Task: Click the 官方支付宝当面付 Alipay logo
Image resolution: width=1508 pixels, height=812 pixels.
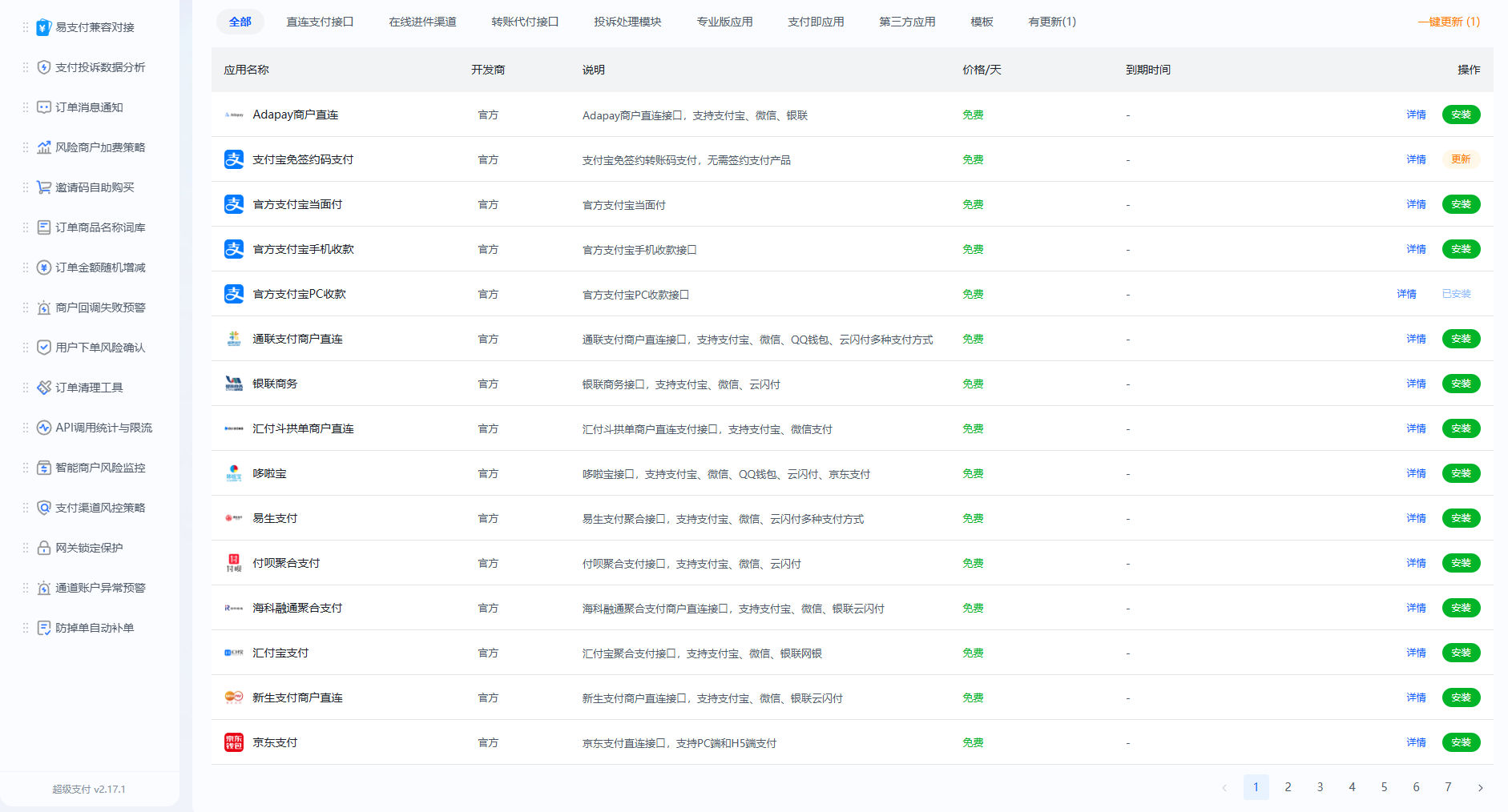Action: point(234,204)
